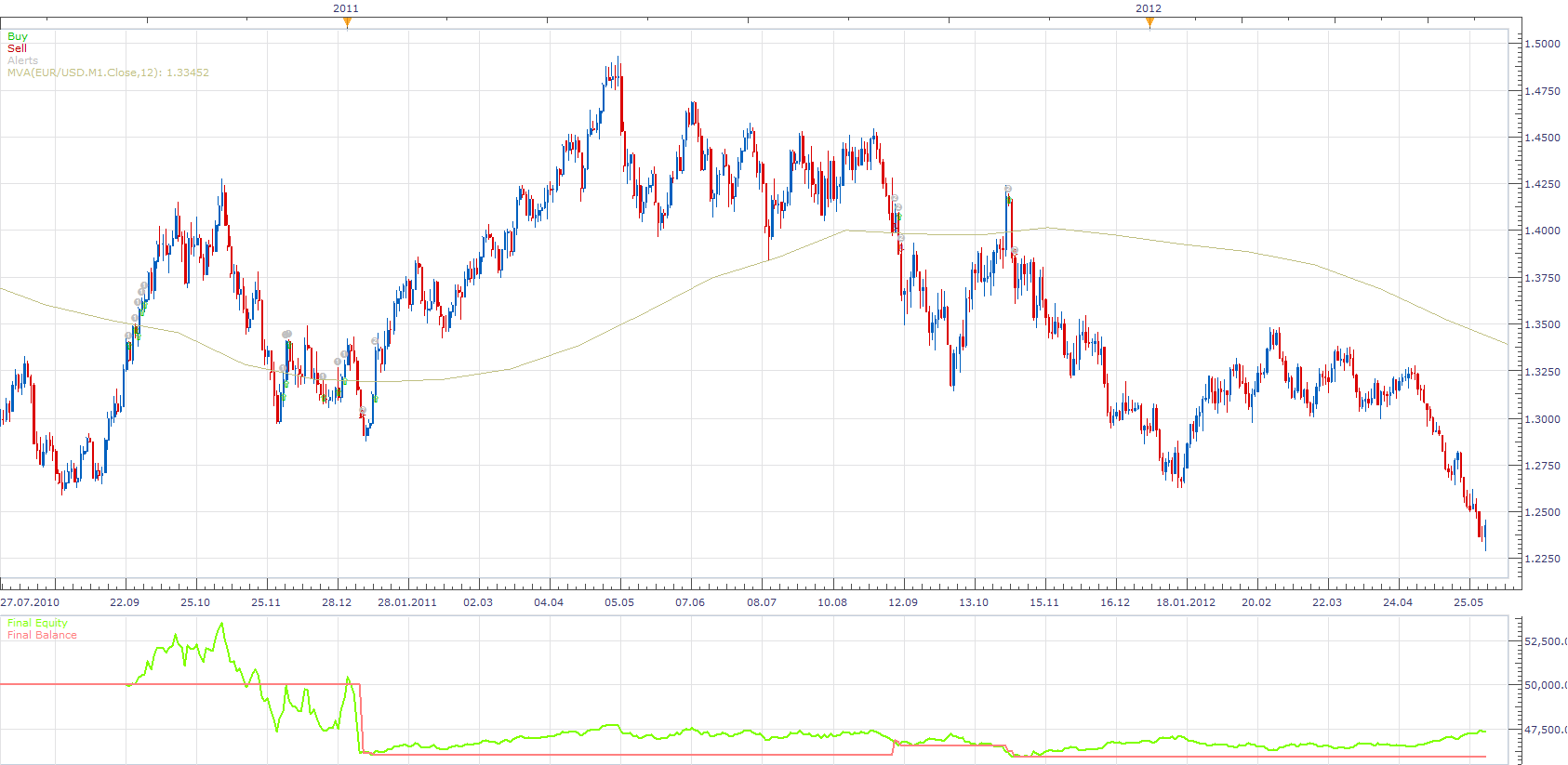1568x765 pixels.
Task: Click the orange 2012 year marker triangle
Action: [x=1149, y=23]
